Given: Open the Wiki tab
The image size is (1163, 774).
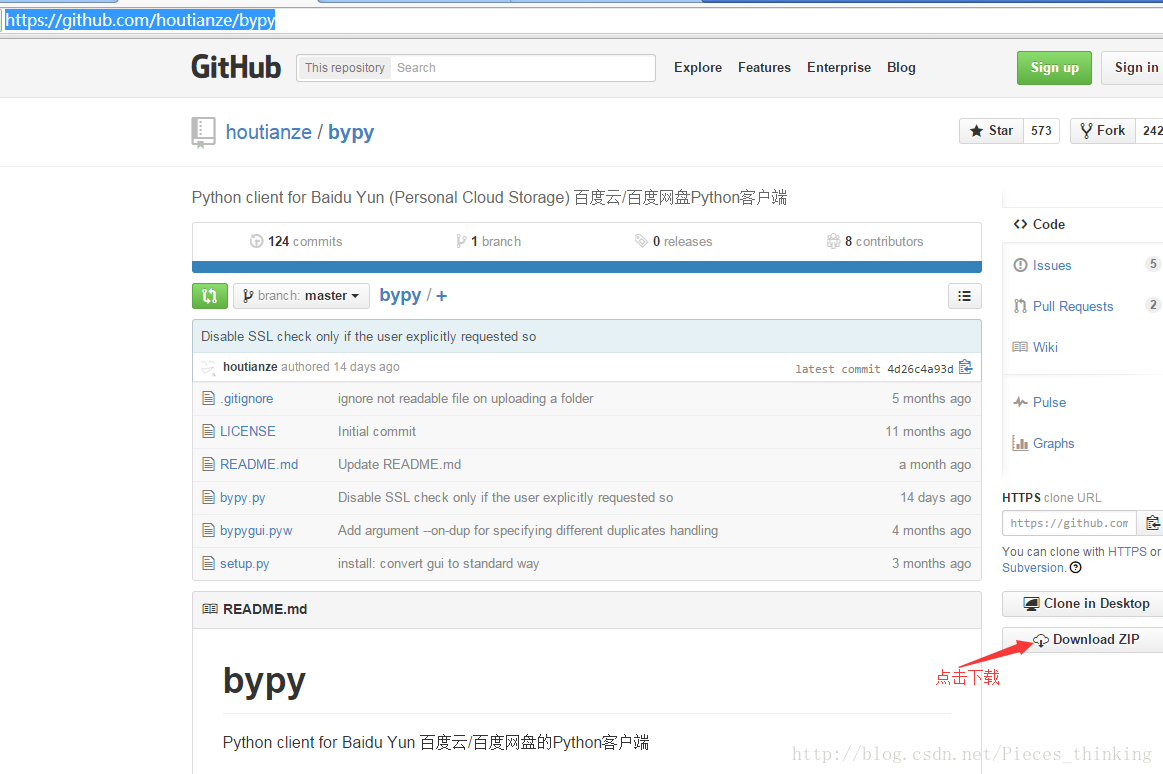Looking at the screenshot, I should pos(1045,347).
